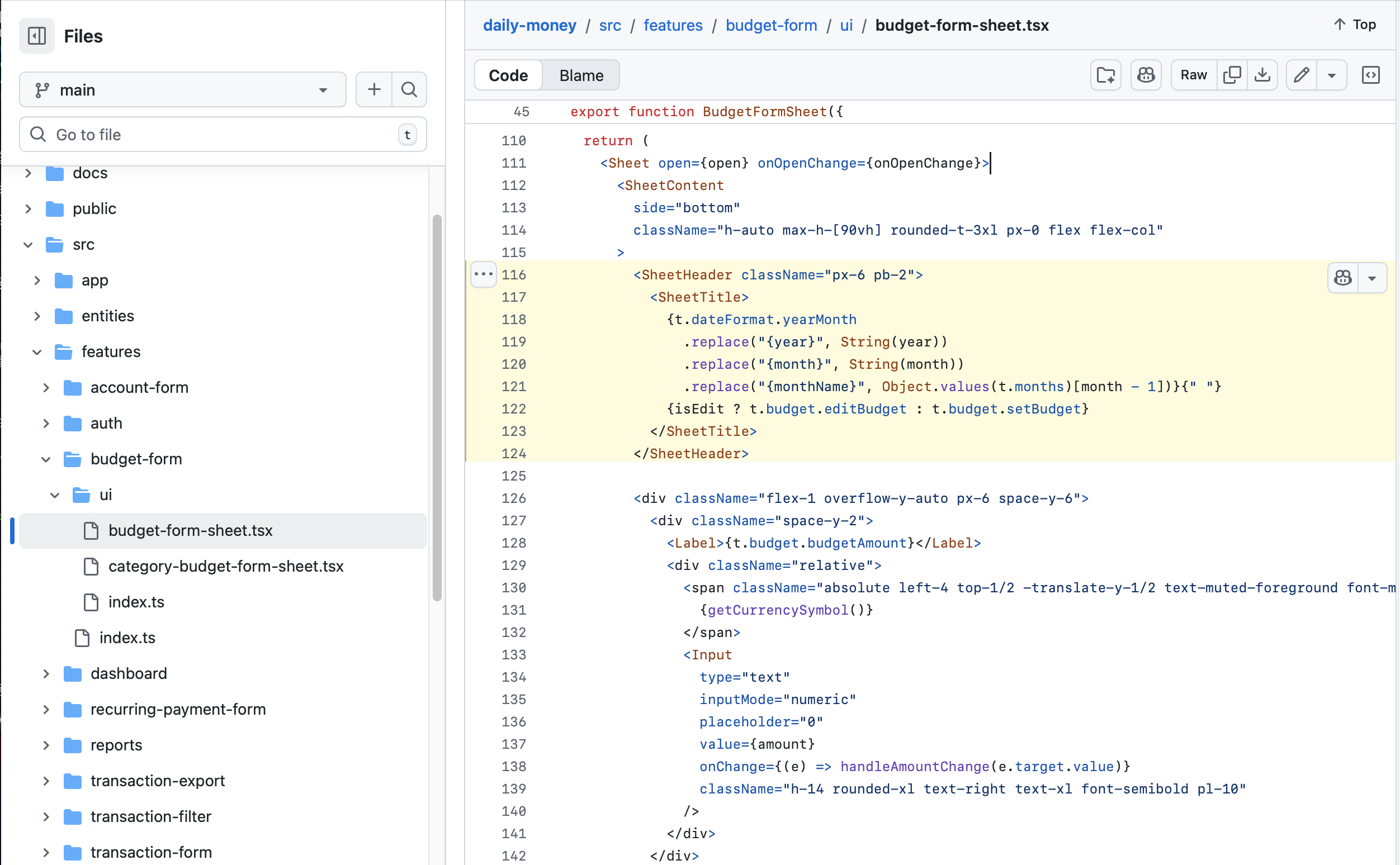Screen dimensions: 1400x865
Task: Open the symbols panel icon
Action: 1370,75
